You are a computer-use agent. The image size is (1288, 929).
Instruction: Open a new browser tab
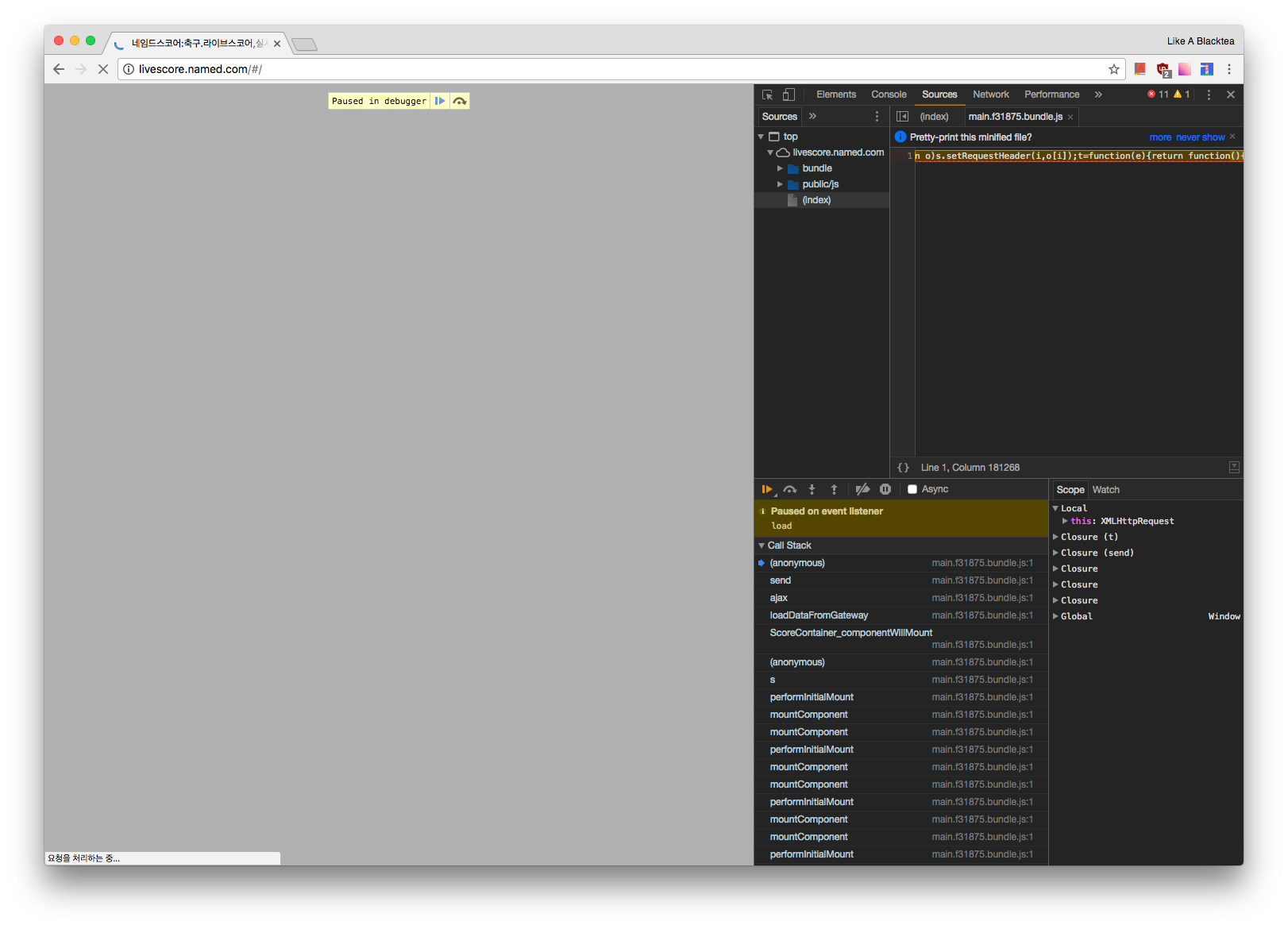[x=304, y=44]
